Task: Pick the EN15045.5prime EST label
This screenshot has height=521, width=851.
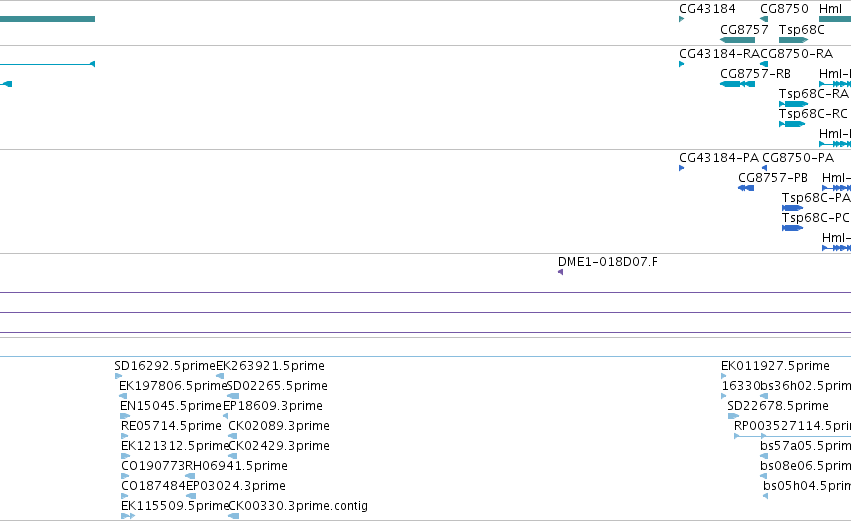Action: (x=171, y=406)
